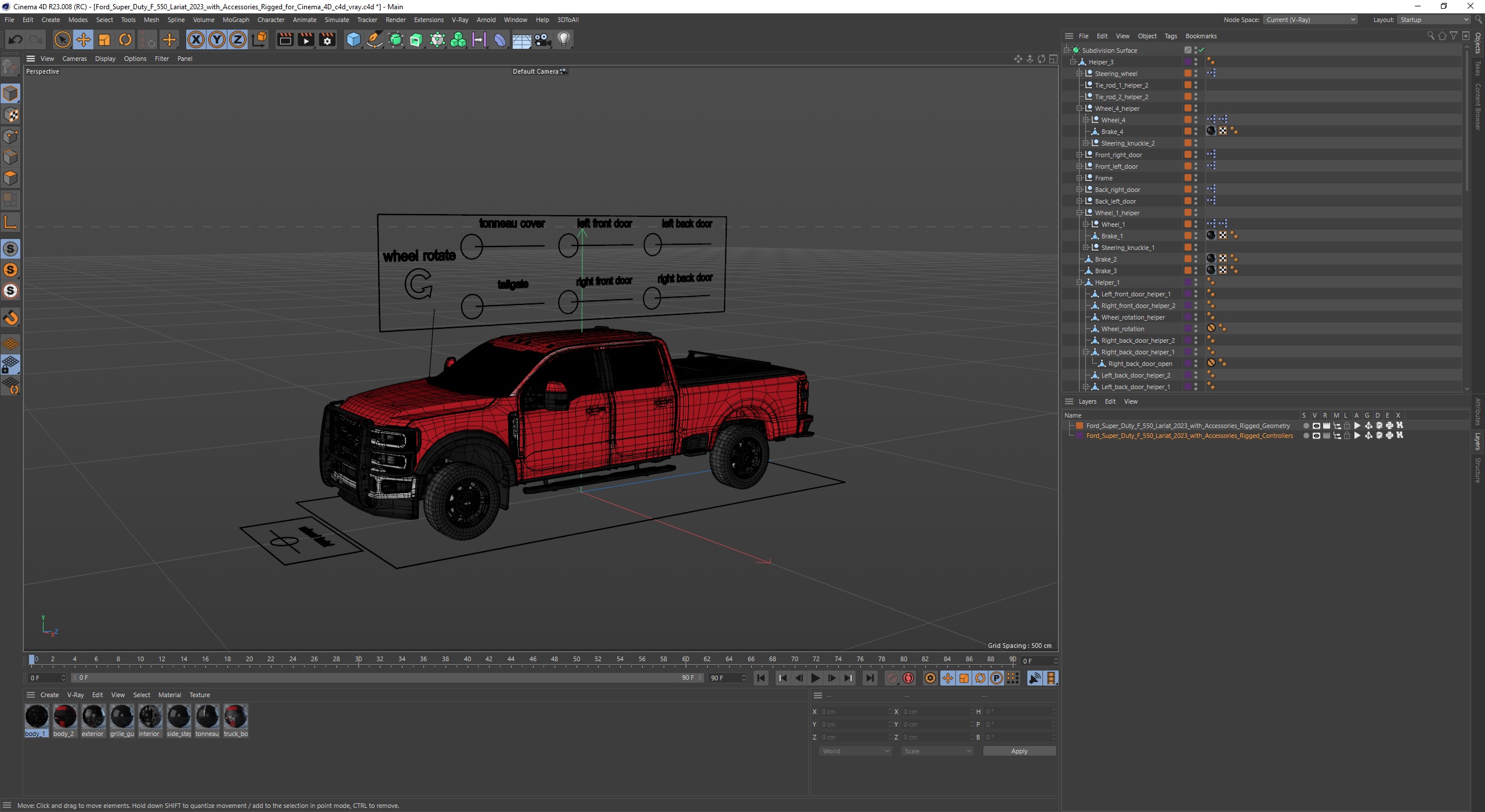The width and height of the screenshot is (1485, 812).
Task: Open material manager Create menu
Action: point(49,695)
